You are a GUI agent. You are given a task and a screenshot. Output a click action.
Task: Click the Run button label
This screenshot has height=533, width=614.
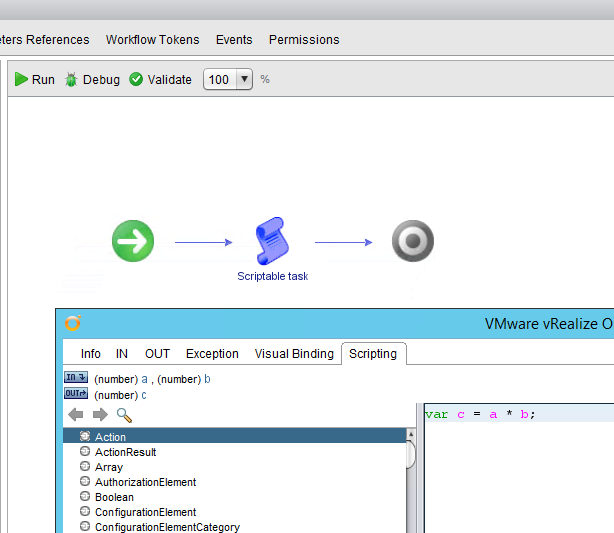coord(43,79)
